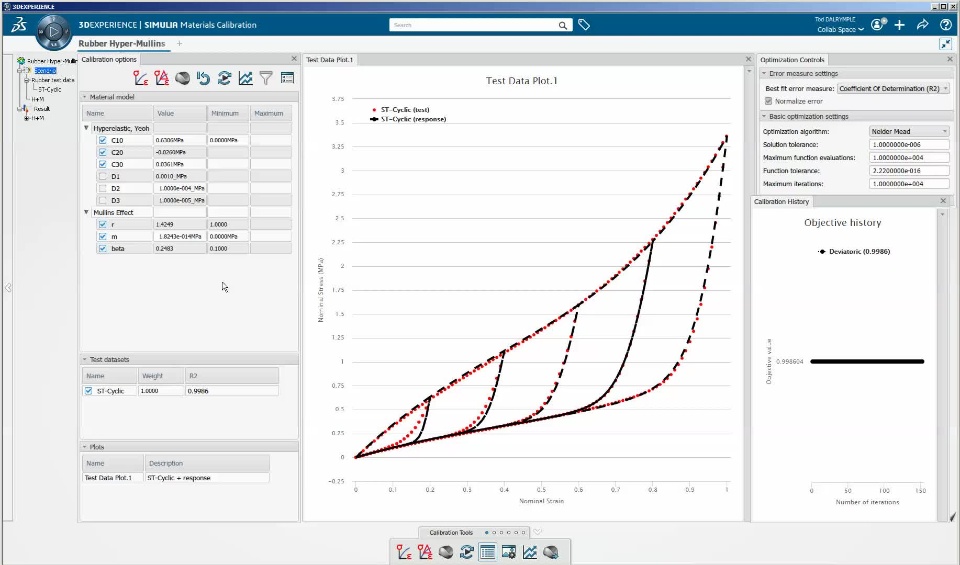The width and height of the screenshot is (960, 565).
Task: Toggle the ST-Cyclic test dataset checkbox
Action: click(x=88, y=391)
